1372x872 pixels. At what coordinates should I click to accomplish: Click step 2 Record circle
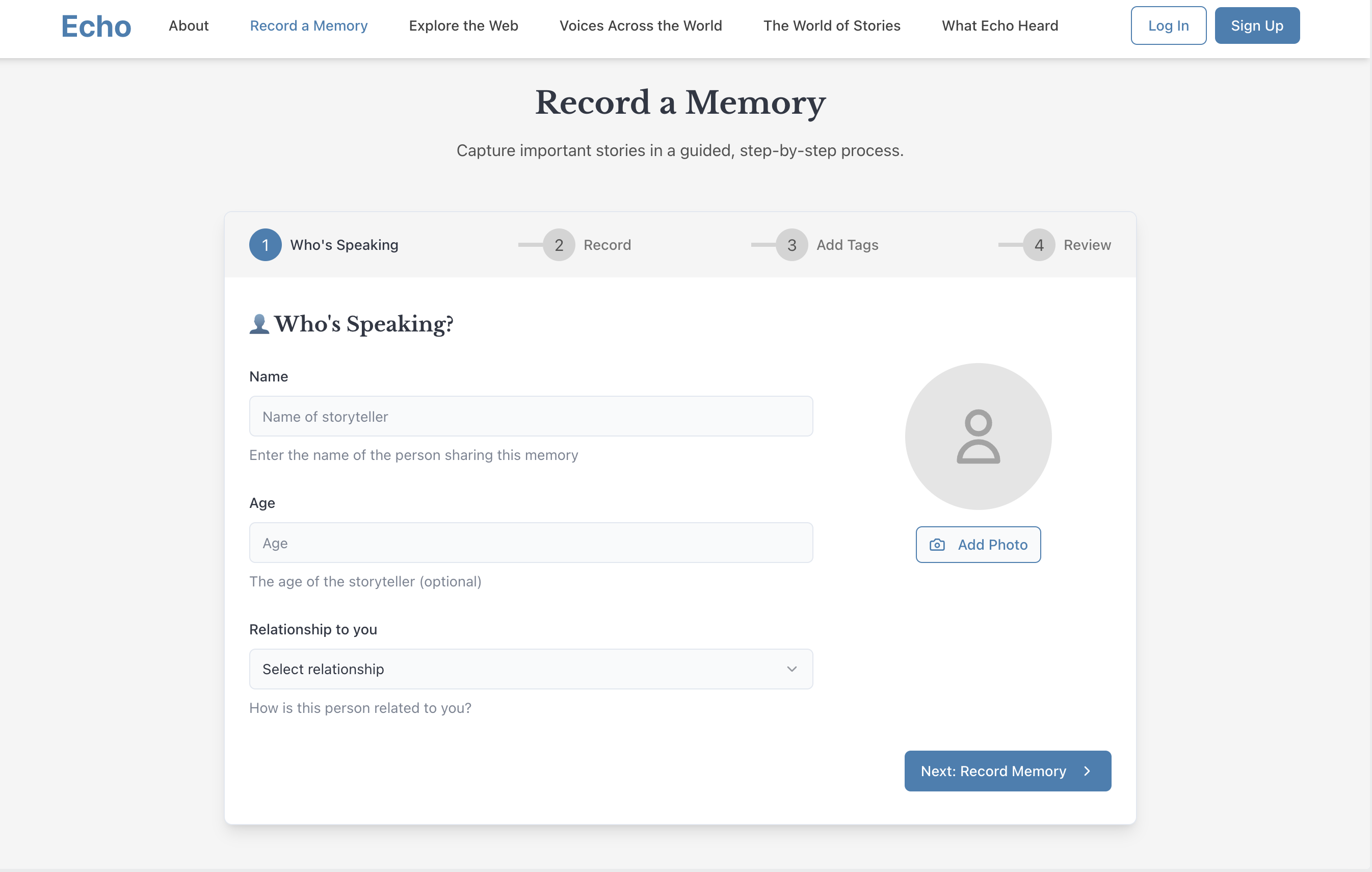tap(559, 245)
